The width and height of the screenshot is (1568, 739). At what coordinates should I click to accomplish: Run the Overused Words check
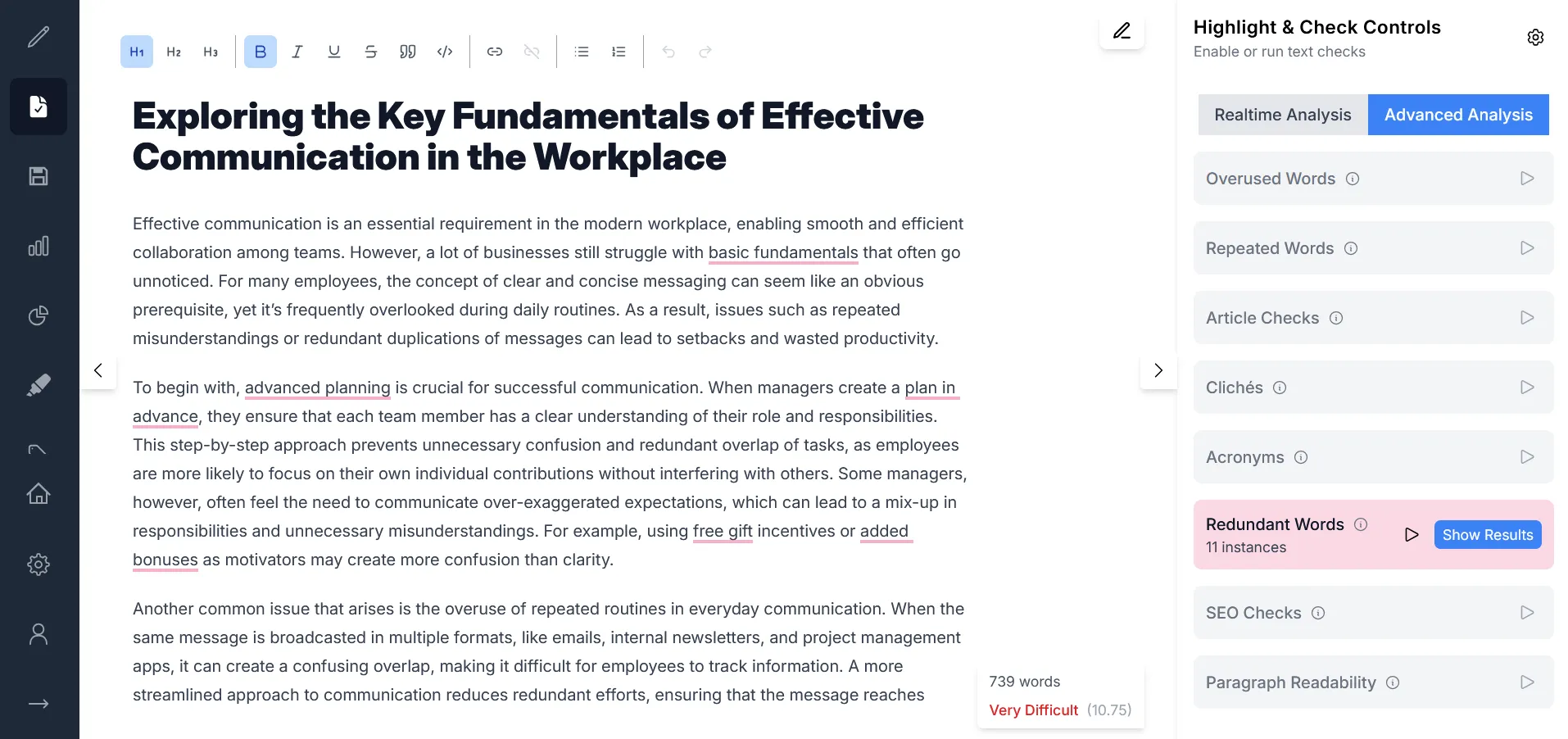(1526, 179)
